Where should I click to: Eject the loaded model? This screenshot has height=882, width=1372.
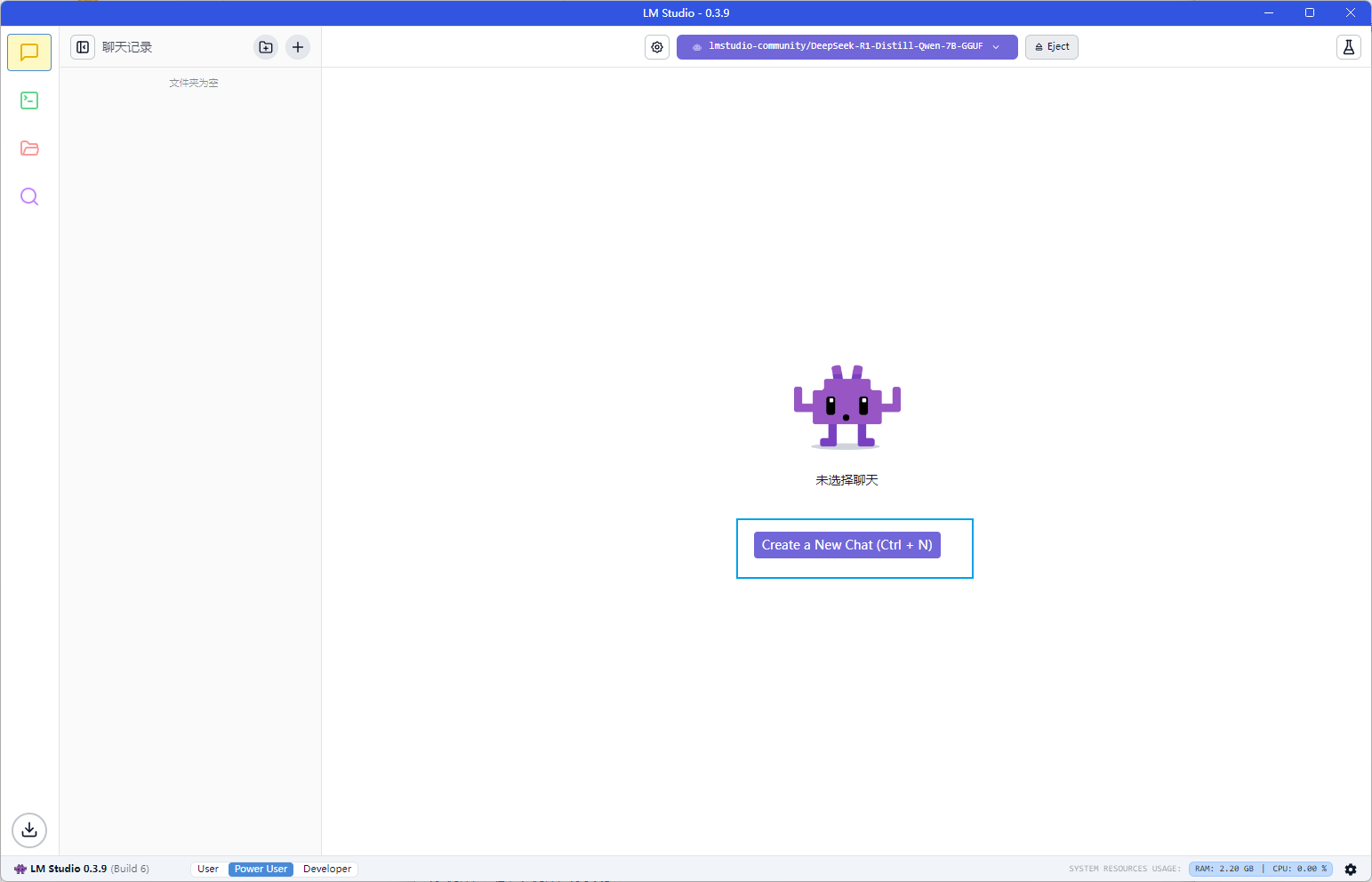point(1052,47)
